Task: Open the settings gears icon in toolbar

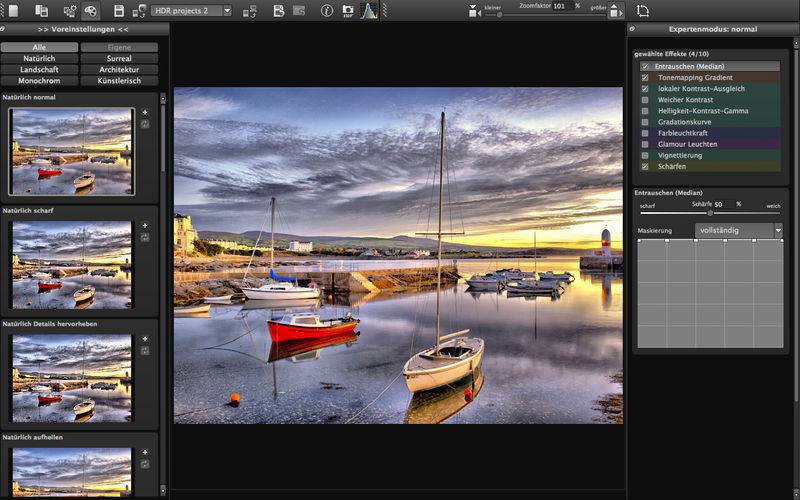Action: click(x=69, y=11)
